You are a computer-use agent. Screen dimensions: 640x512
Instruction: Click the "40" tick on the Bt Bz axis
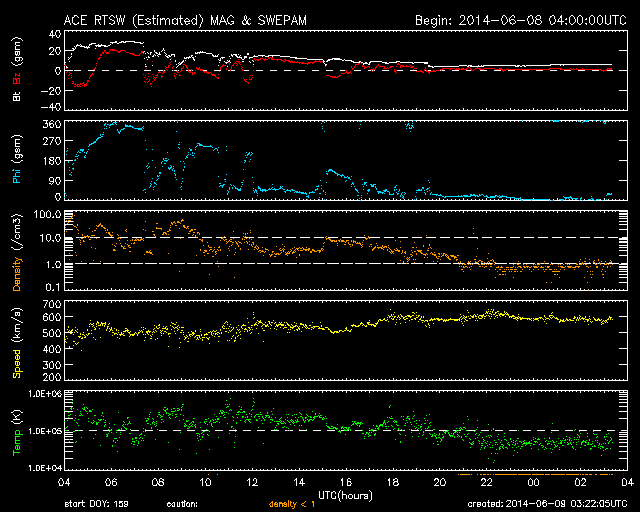[x=55, y=34]
